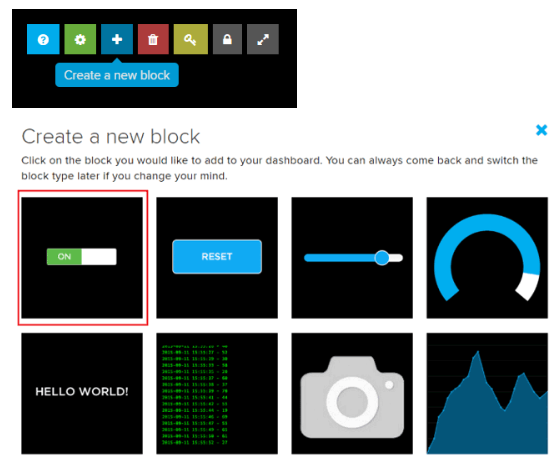The image size is (555, 464).
Task: Click the slider's round blue handle
Action: [x=382, y=258]
